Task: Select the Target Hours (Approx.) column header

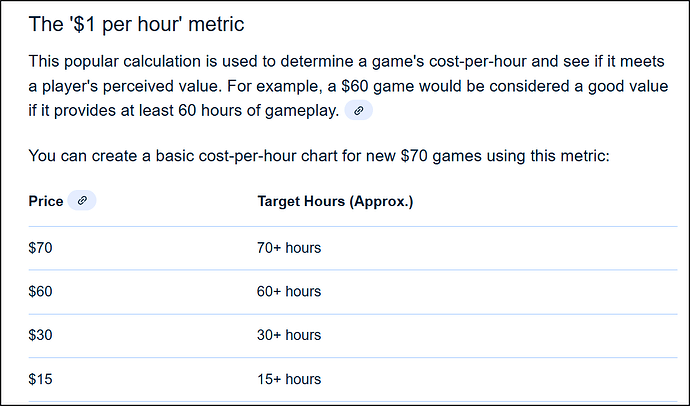Action: 335,201
